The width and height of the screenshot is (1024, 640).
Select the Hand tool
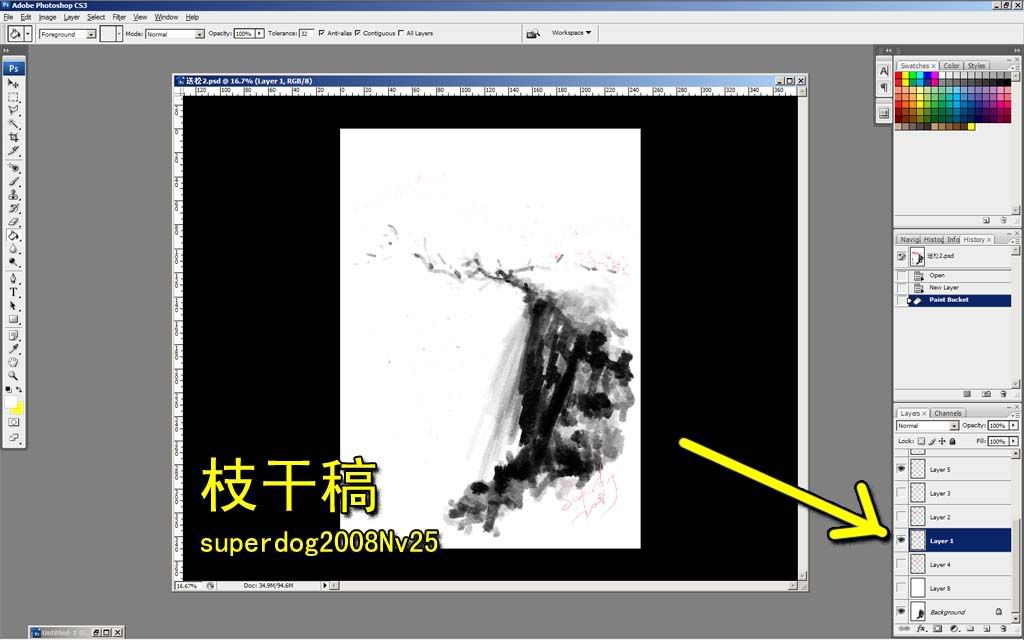click(x=13, y=362)
